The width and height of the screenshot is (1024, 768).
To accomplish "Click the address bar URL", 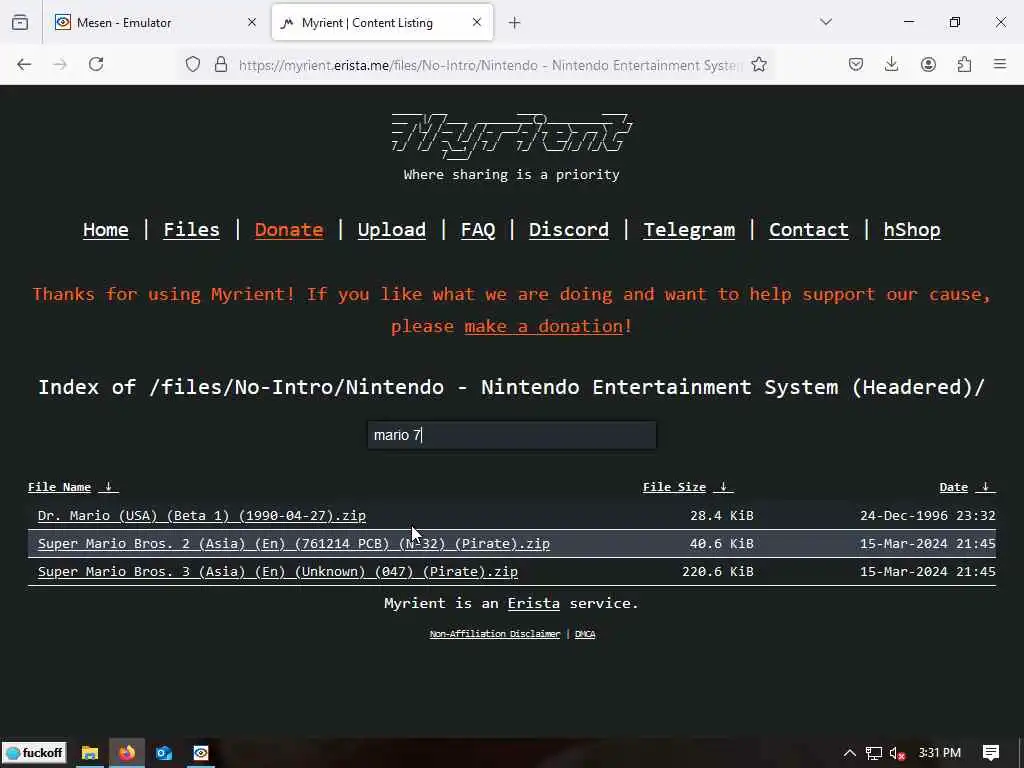I will [490, 65].
